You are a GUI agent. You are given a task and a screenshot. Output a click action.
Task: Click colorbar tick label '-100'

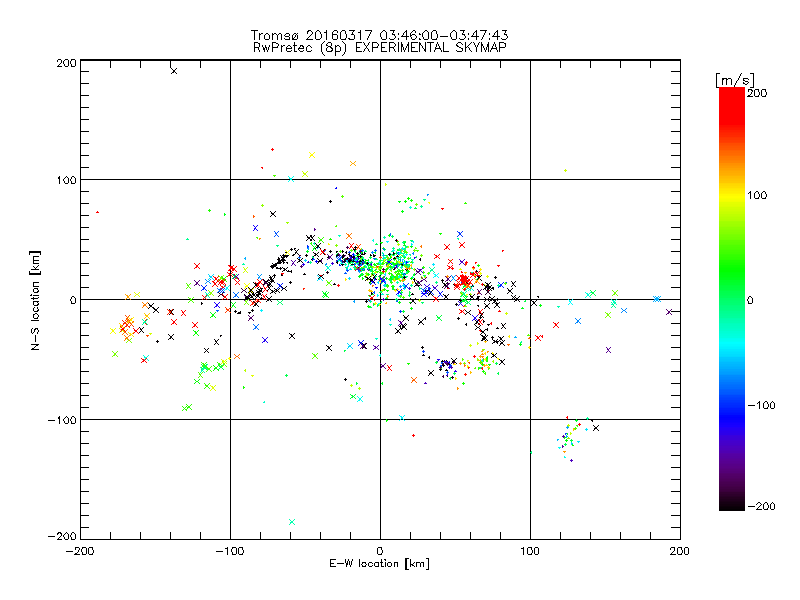tap(761, 406)
